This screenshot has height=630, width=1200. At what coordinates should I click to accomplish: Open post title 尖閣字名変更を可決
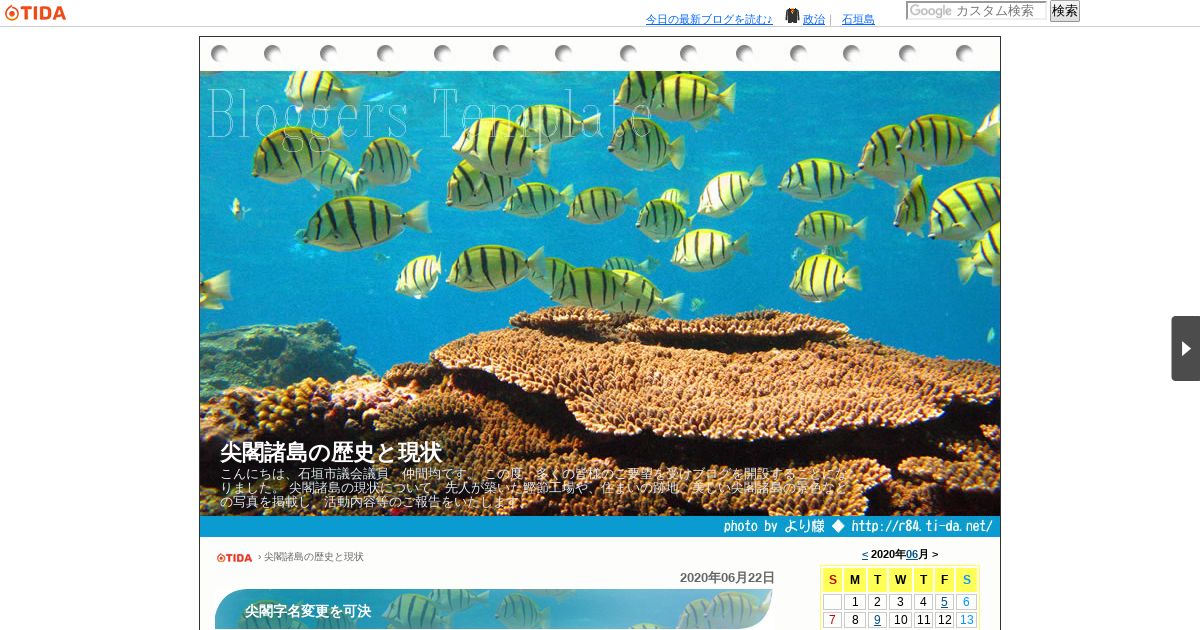[308, 611]
